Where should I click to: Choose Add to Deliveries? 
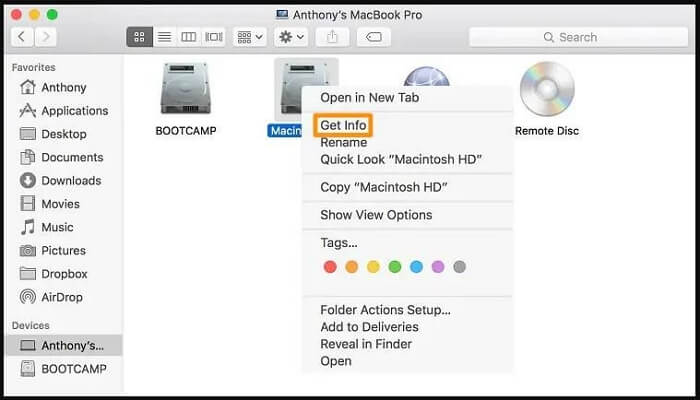370,327
